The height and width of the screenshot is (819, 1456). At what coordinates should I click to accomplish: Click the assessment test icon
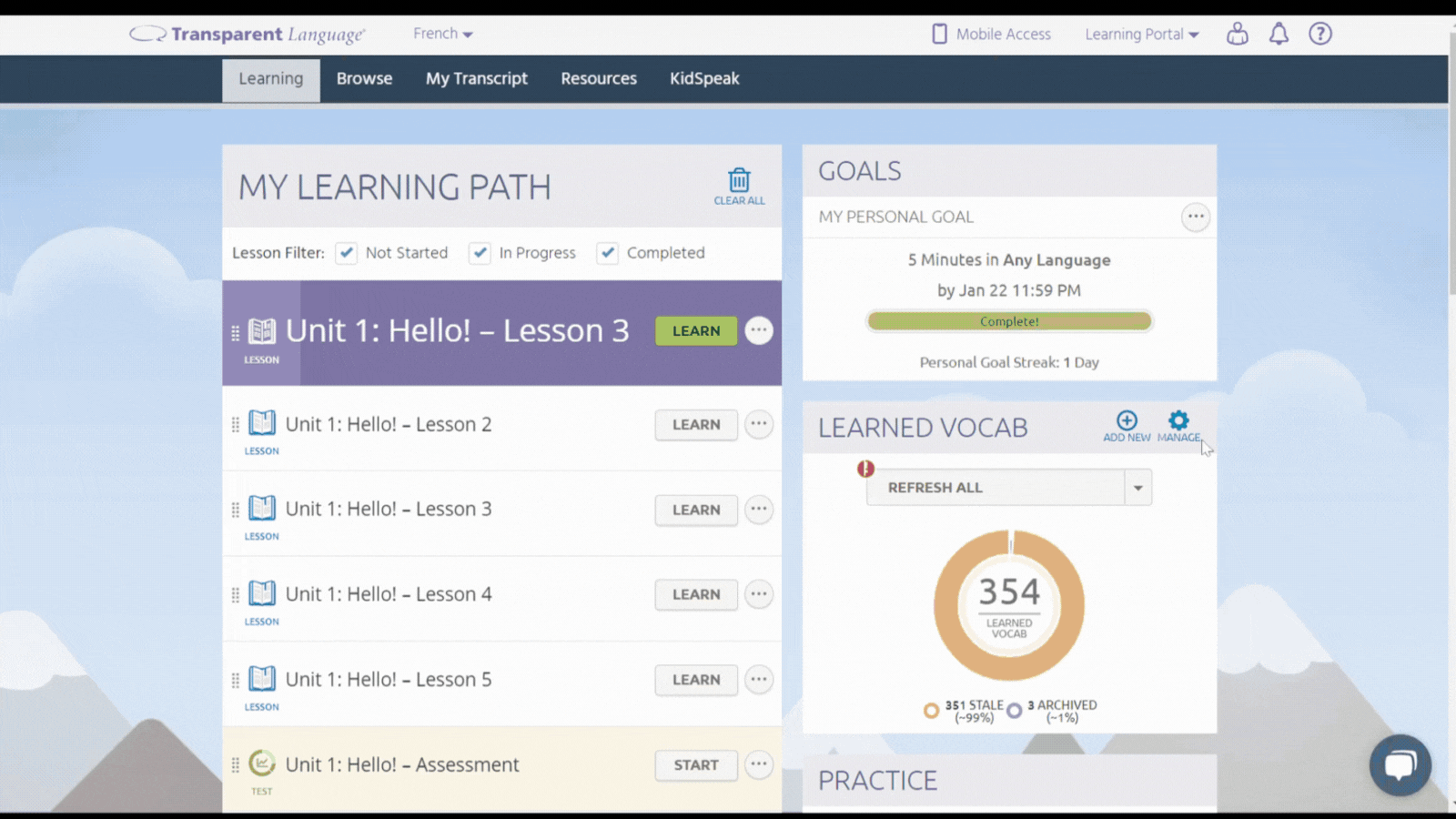point(262,763)
